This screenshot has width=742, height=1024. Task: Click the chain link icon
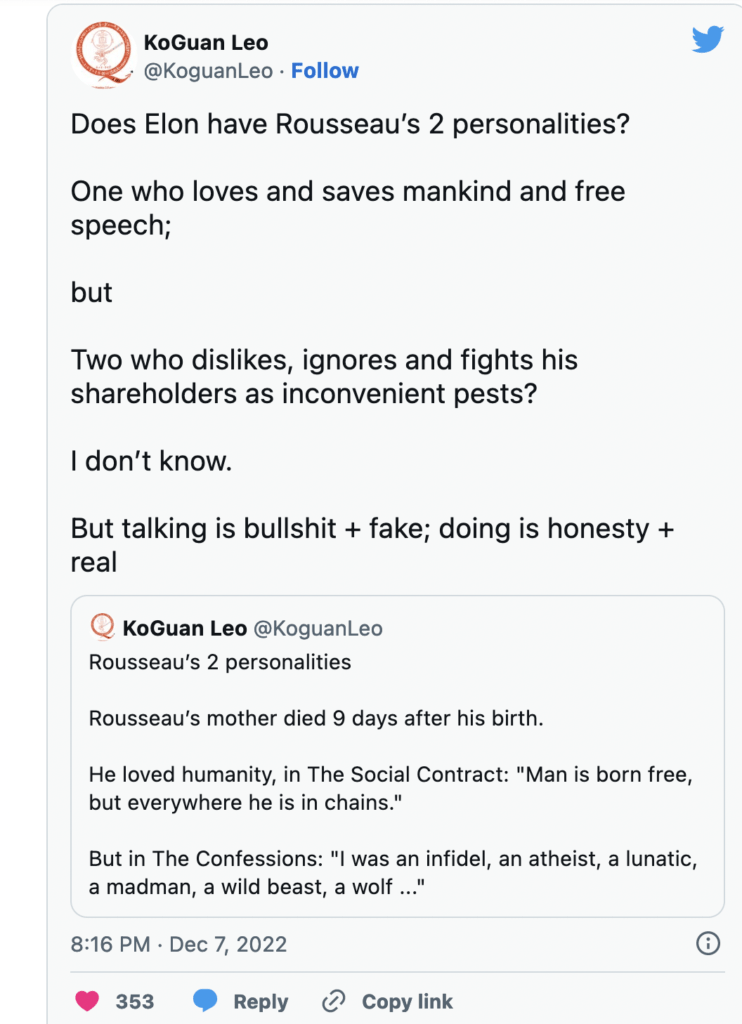click(x=333, y=1001)
